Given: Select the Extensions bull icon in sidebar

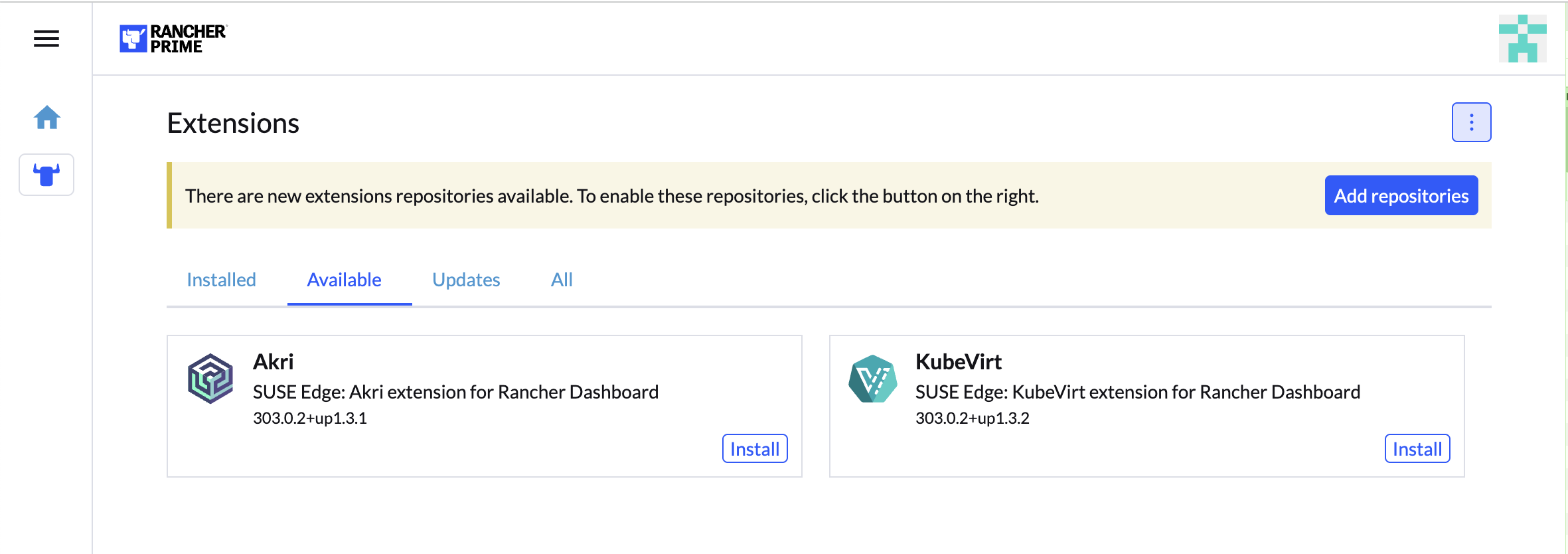Looking at the screenshot, I should [x=46, y=175].
